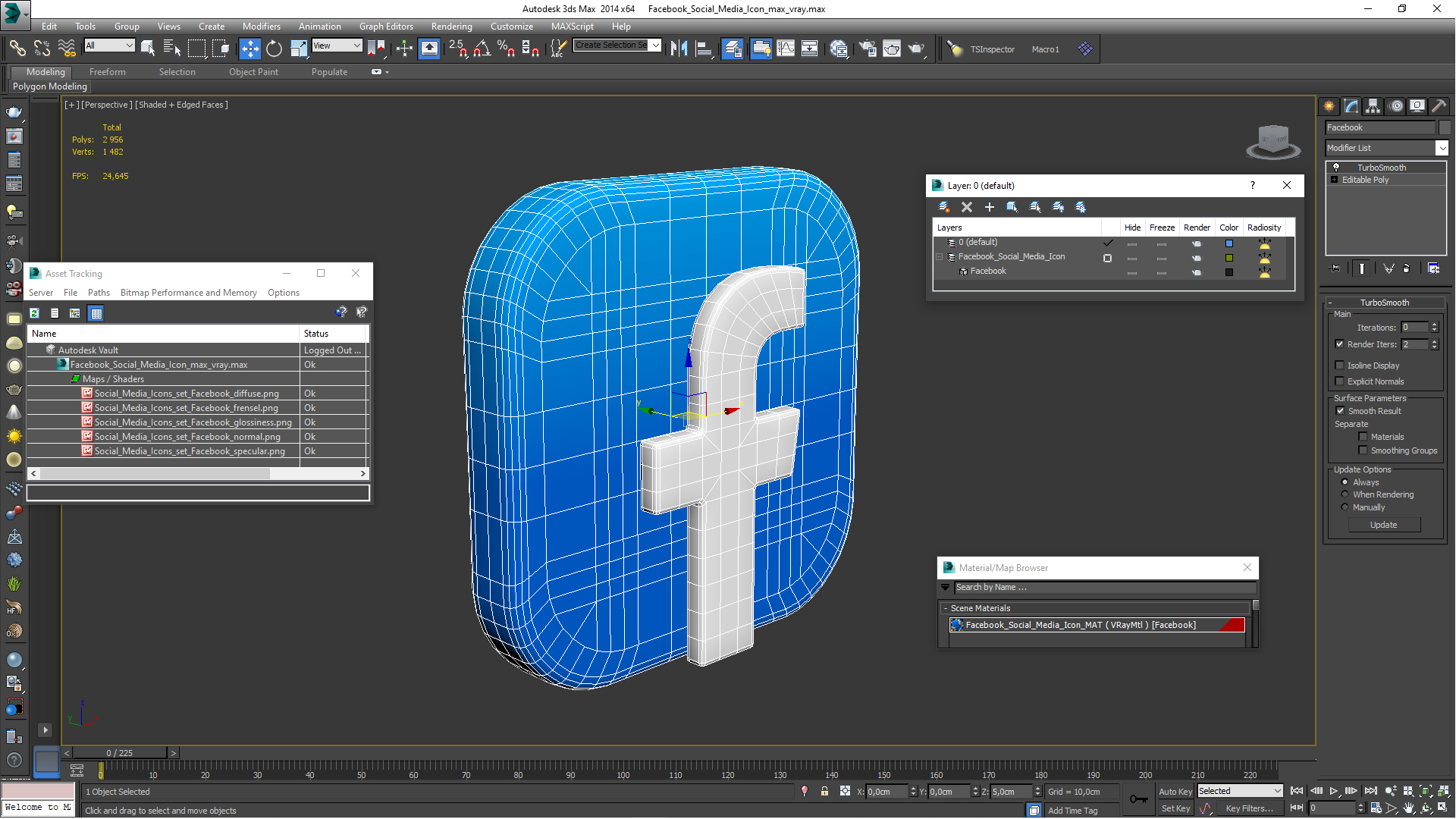This screenshot has width=1456, height=819.
Task: Click the Update button in TurboSmooth
Action: click(1384, 525)
